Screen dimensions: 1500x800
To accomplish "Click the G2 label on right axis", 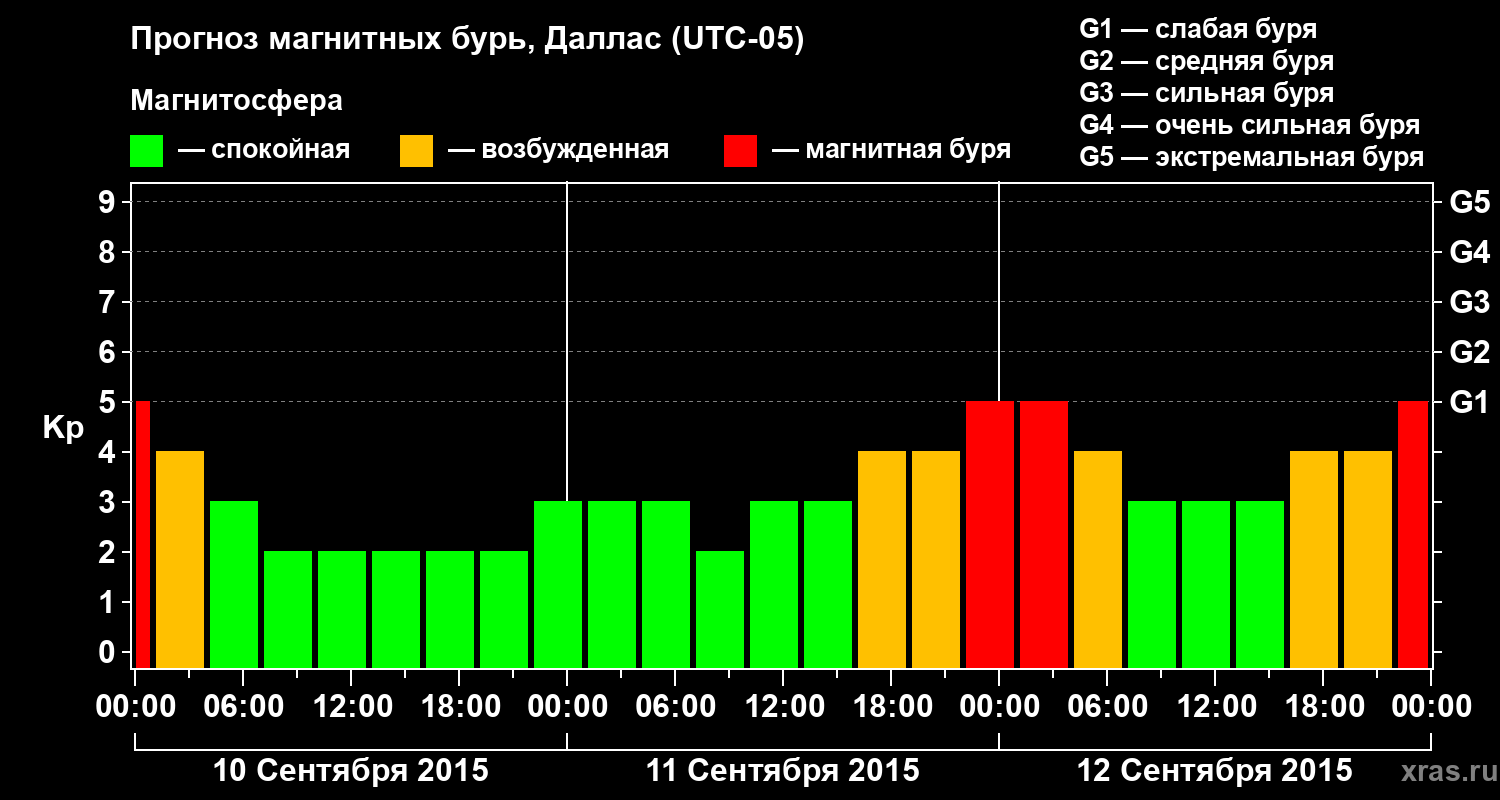I will click(1469, 352).
